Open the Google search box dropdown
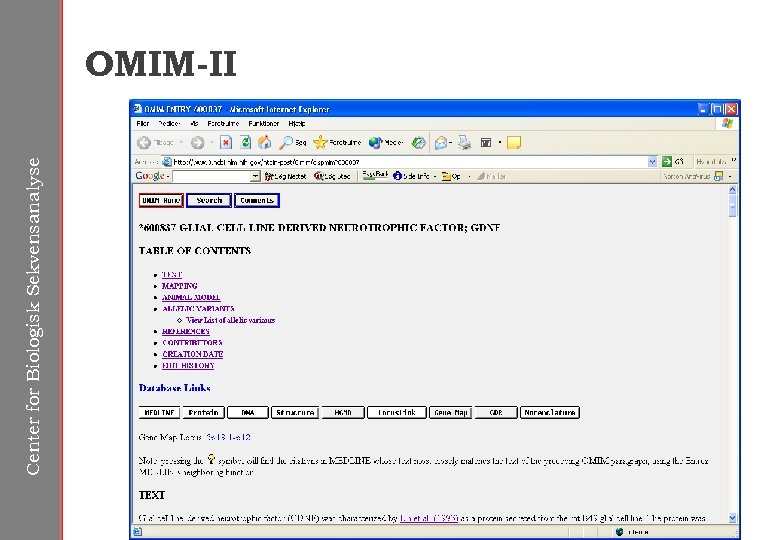 pos(255,176)
